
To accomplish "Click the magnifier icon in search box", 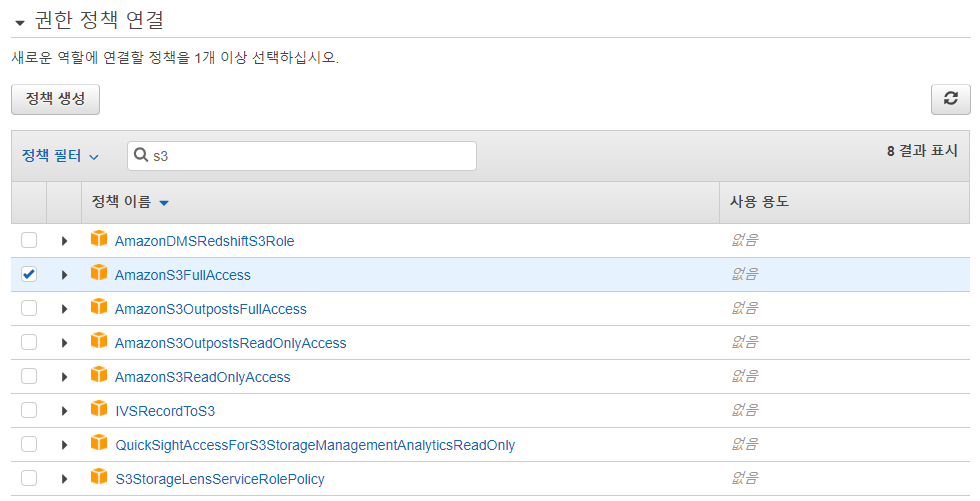I will [141, 155].
